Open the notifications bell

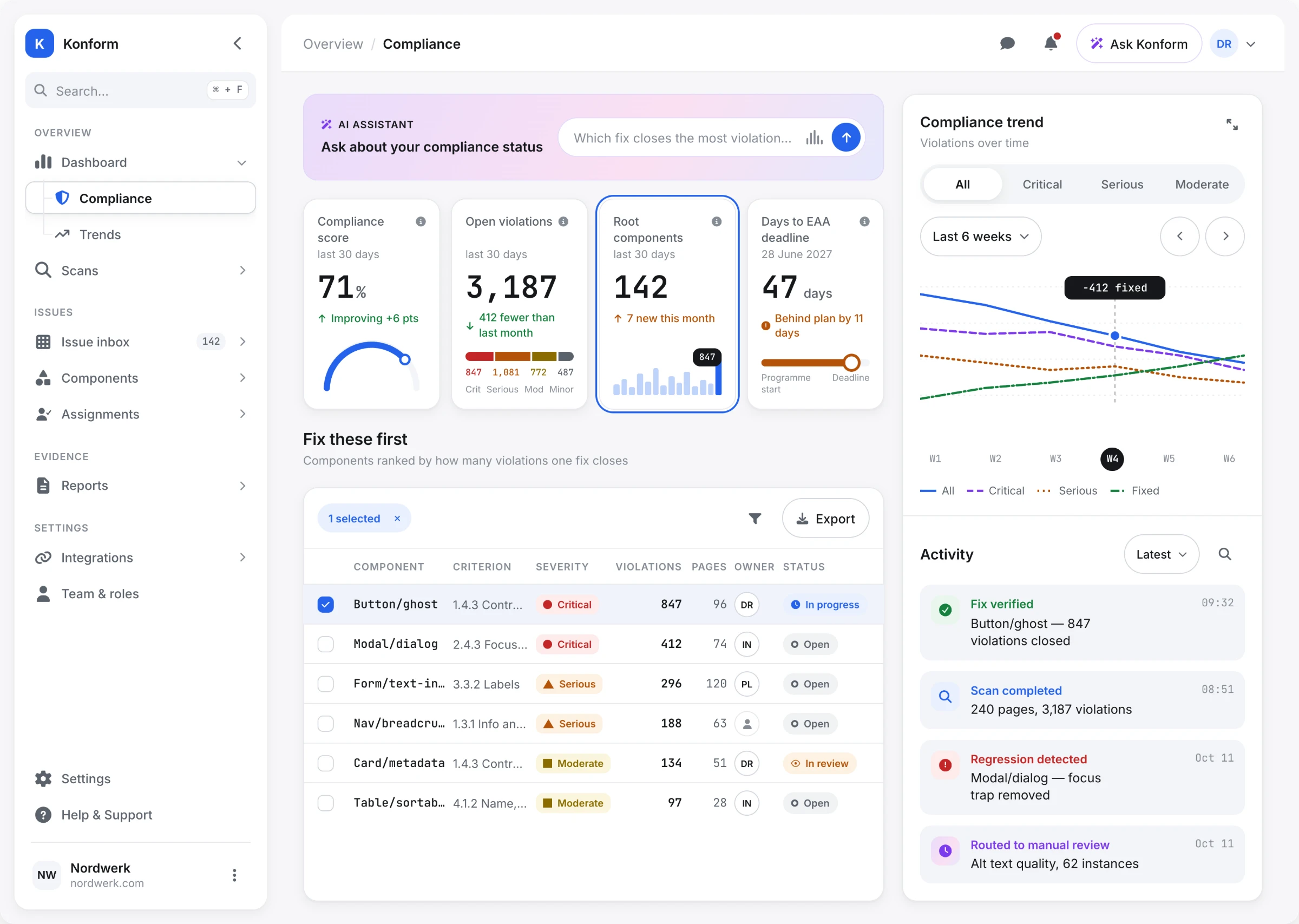(x=1051, y=43)
